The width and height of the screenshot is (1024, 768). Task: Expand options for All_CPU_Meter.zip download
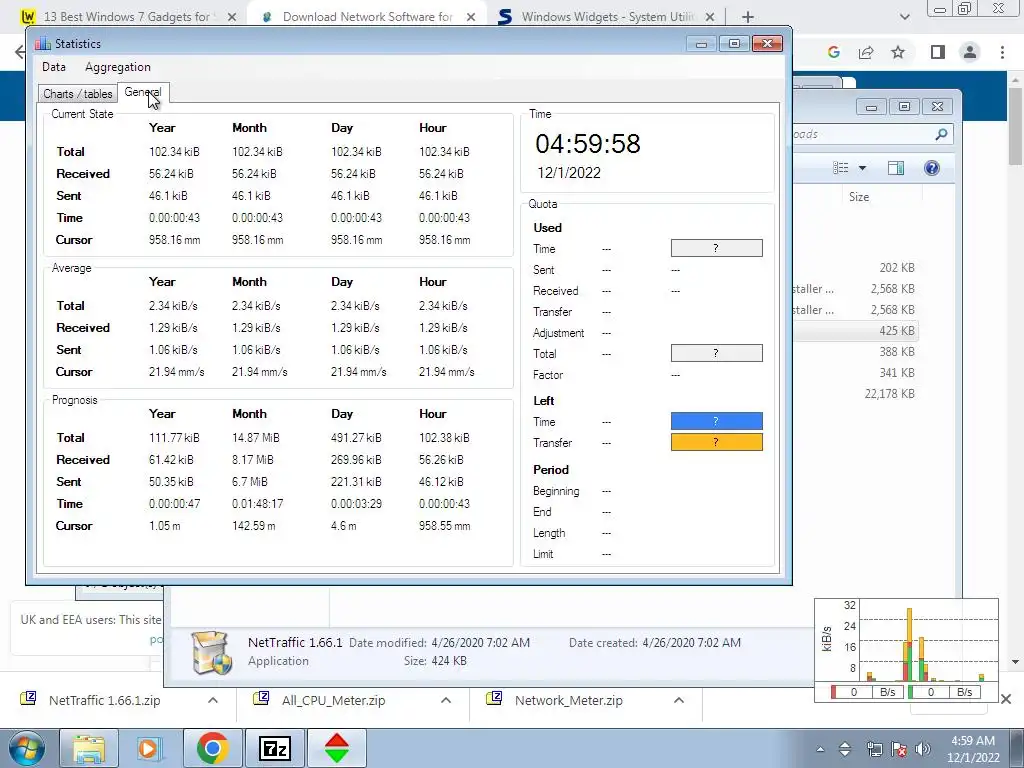(446, 700)
